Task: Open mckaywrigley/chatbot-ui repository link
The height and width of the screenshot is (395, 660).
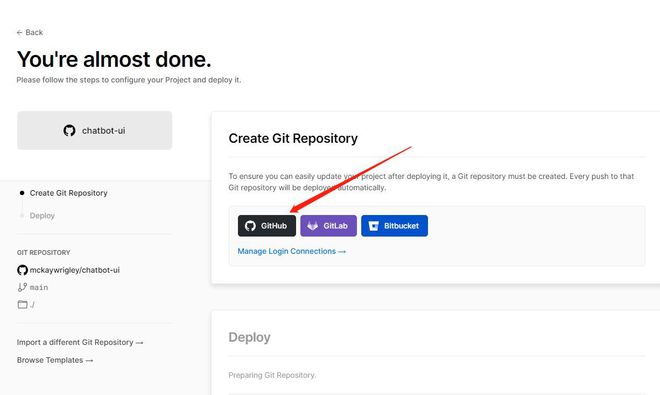Action: 75,270
